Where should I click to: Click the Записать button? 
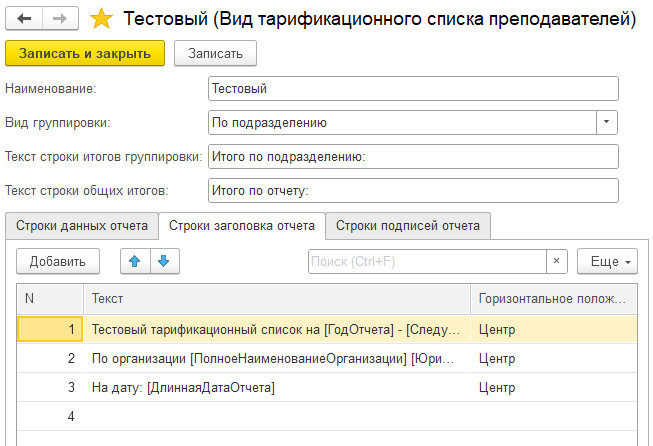(x=215, y=53)
